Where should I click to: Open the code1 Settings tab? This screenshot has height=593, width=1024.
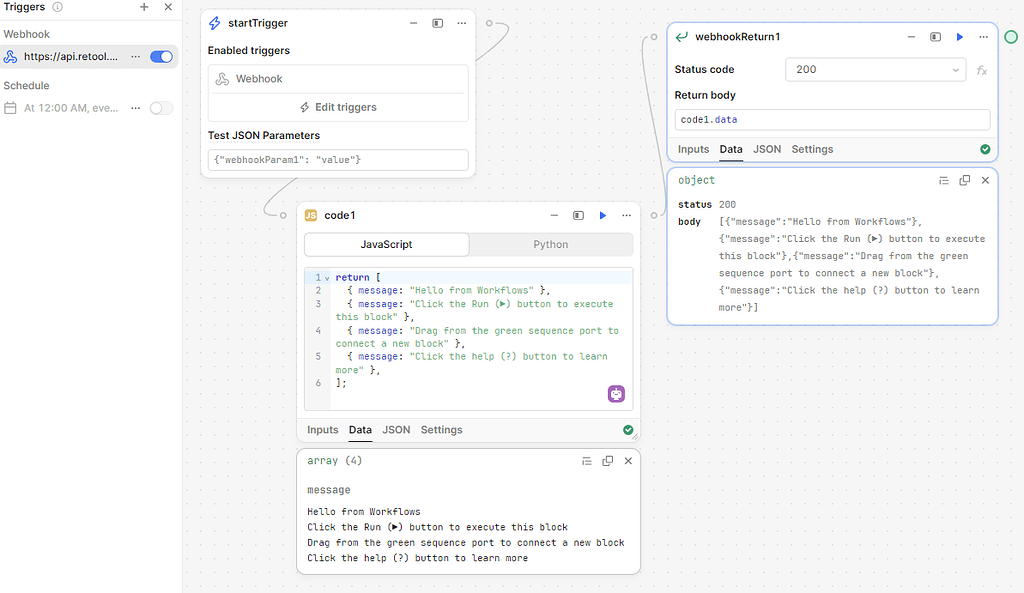[x=441, y=430]
